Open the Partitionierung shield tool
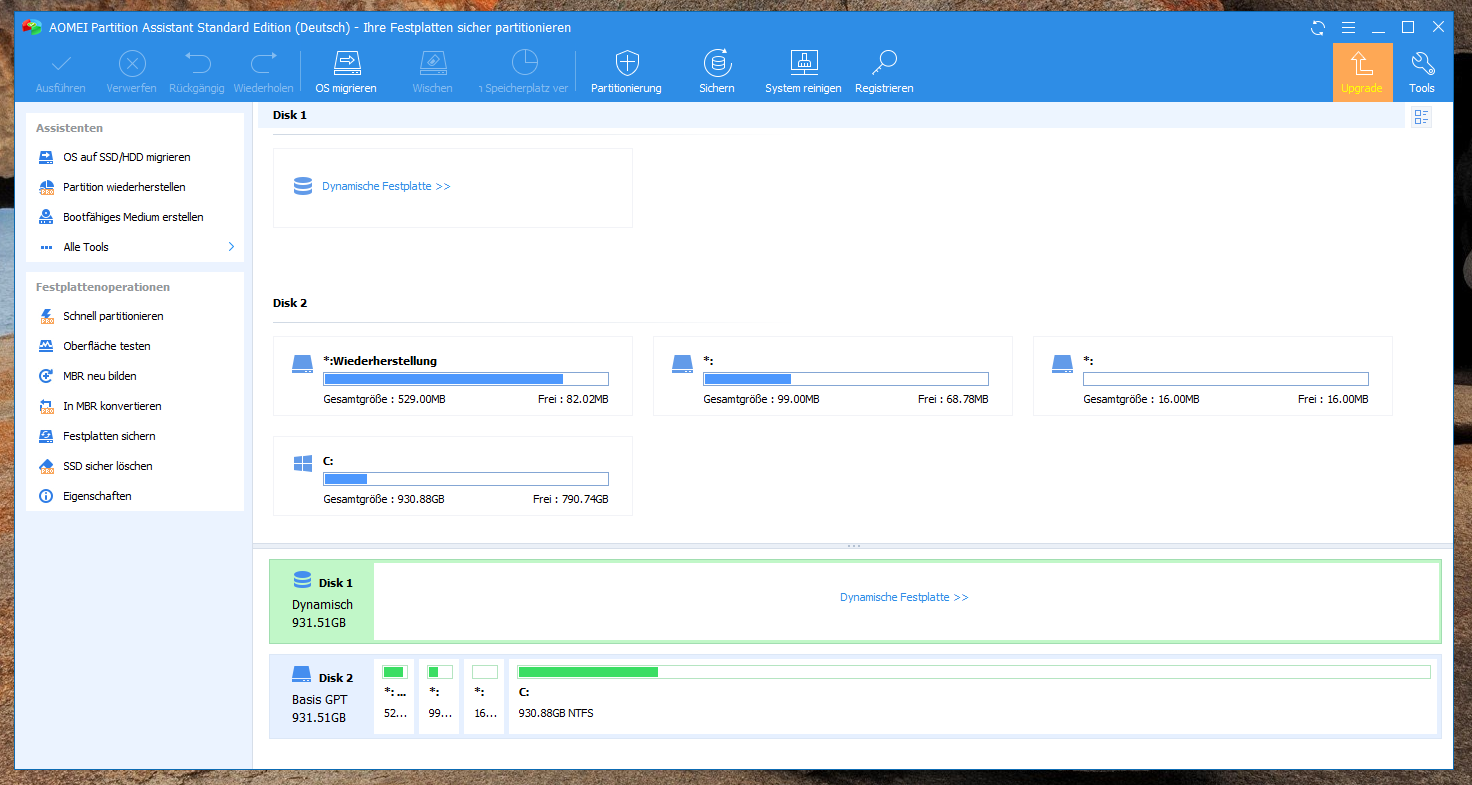The height and width of the screenshot is (785, 1472). click(626, 72)
